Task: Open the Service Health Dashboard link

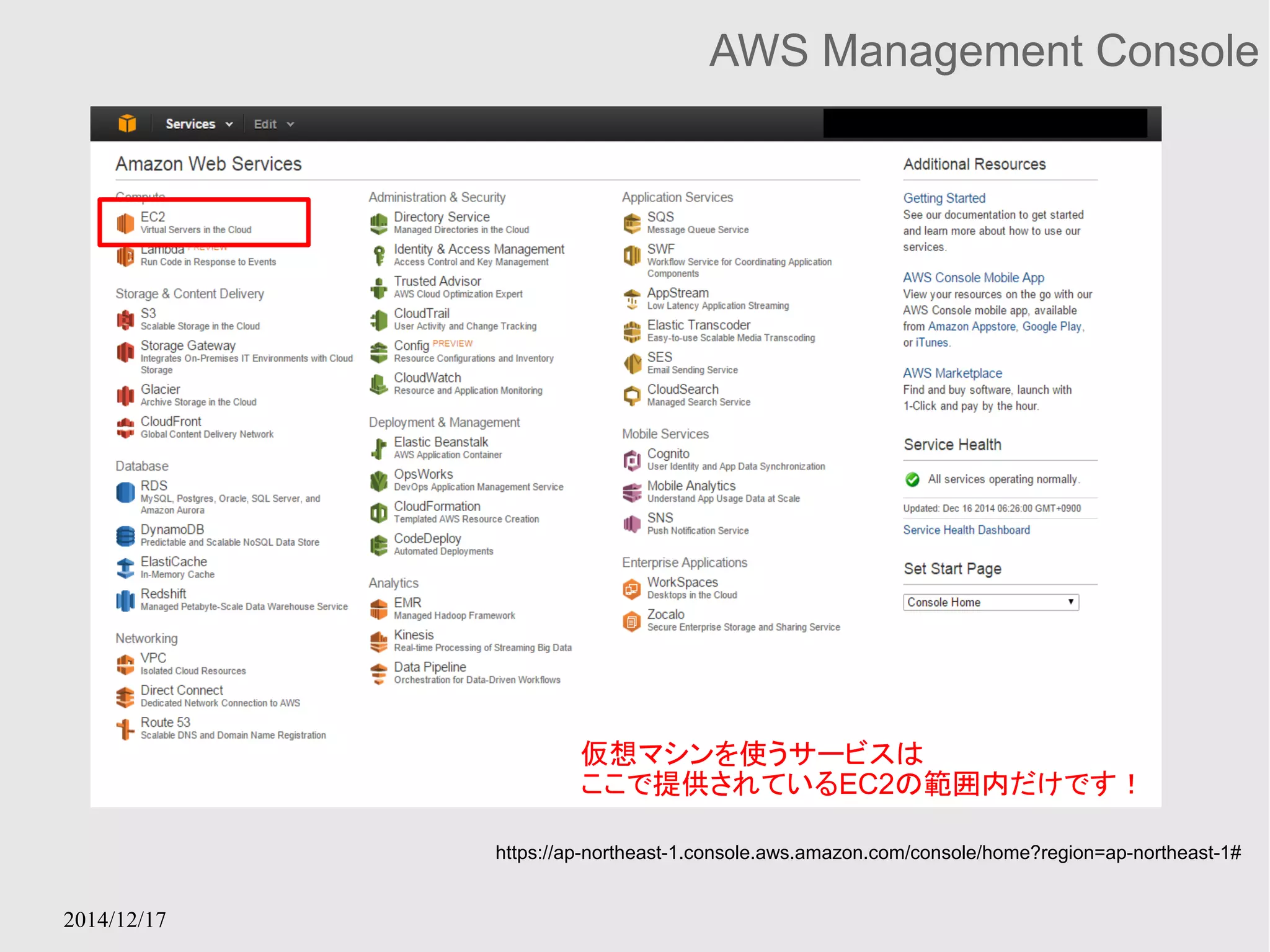Action: pyautogui.click(x=966, y=530)
